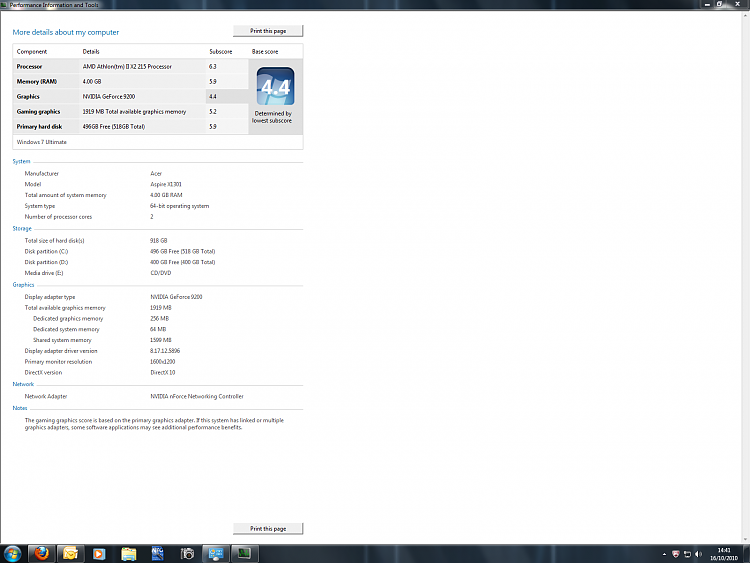Click the window's vertical scrollbar
The width and height of the screenshot is (750, 563).
click(x=745, y=276)
